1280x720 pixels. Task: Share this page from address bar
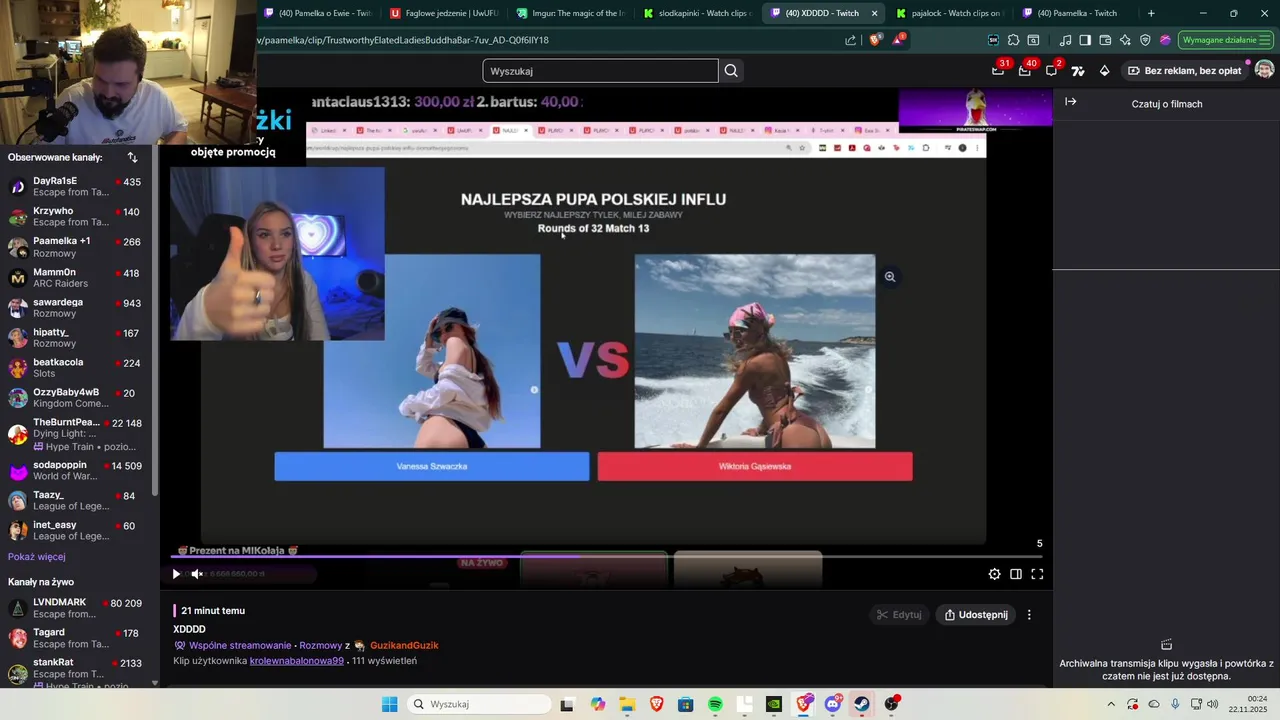click(850, 40)
